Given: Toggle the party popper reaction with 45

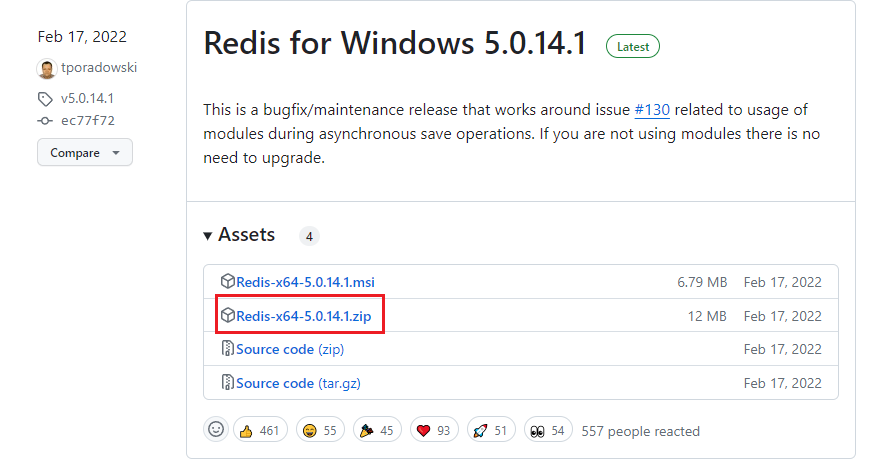Looking at the screenshot, I should pos(377,431).
